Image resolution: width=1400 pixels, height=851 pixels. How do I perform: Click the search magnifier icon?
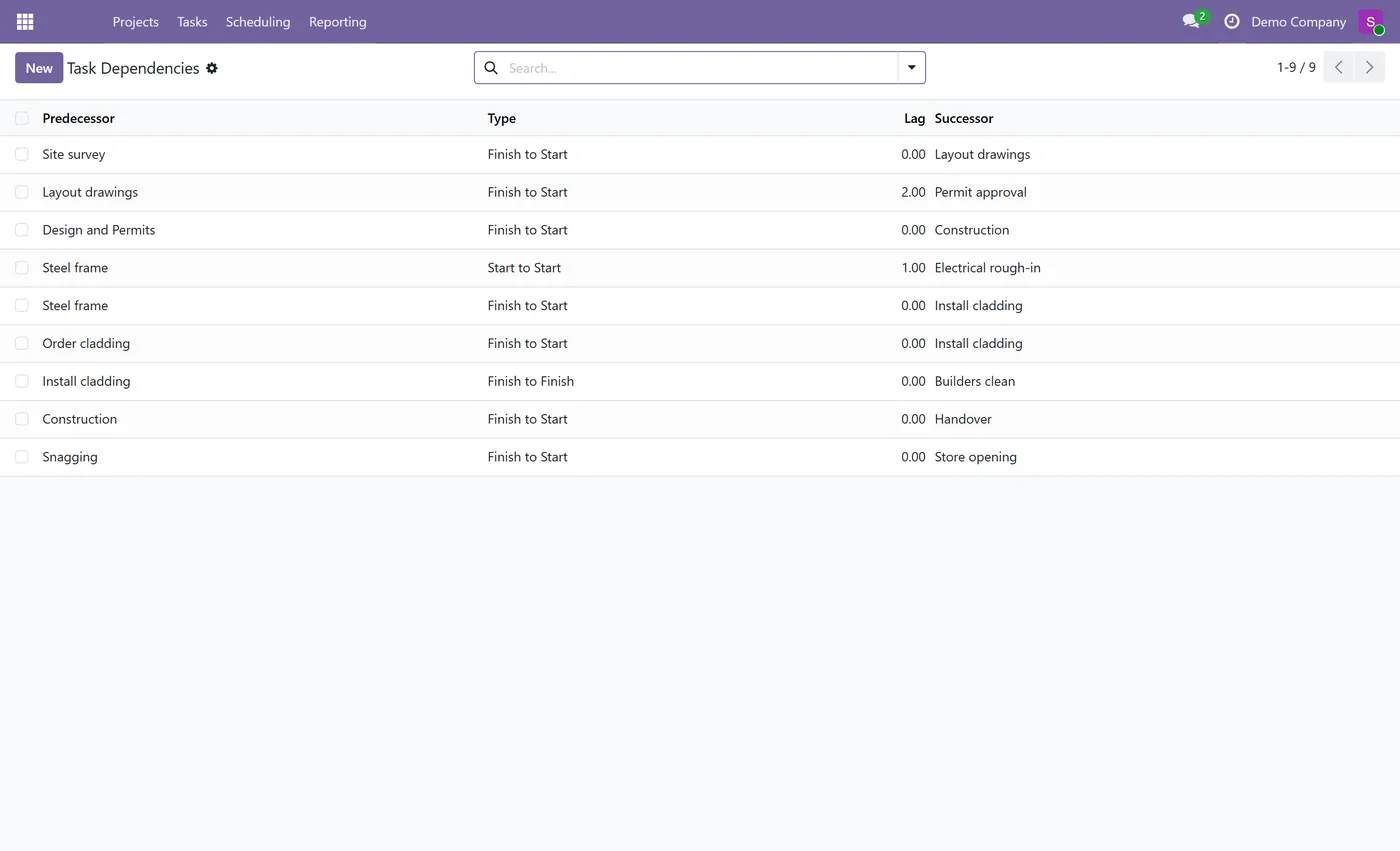click(491, 68)
